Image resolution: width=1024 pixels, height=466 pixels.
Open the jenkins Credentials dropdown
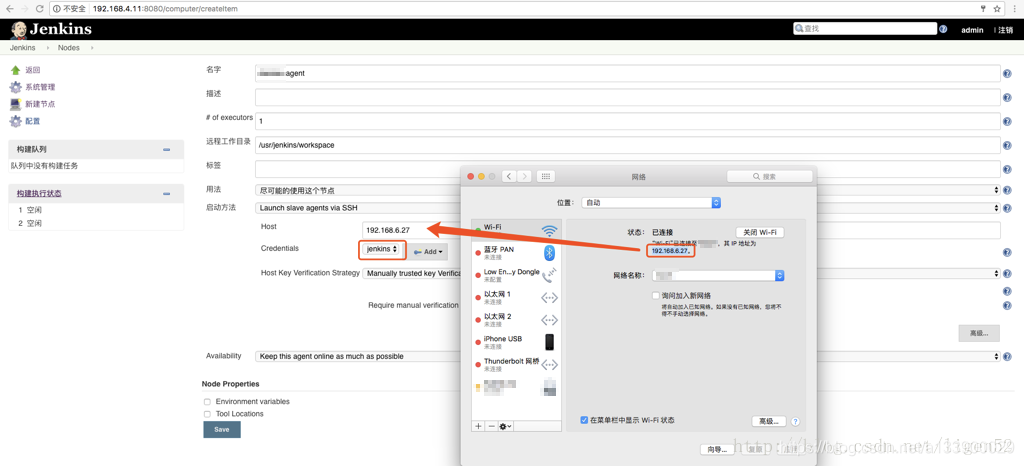click(382, 249)
